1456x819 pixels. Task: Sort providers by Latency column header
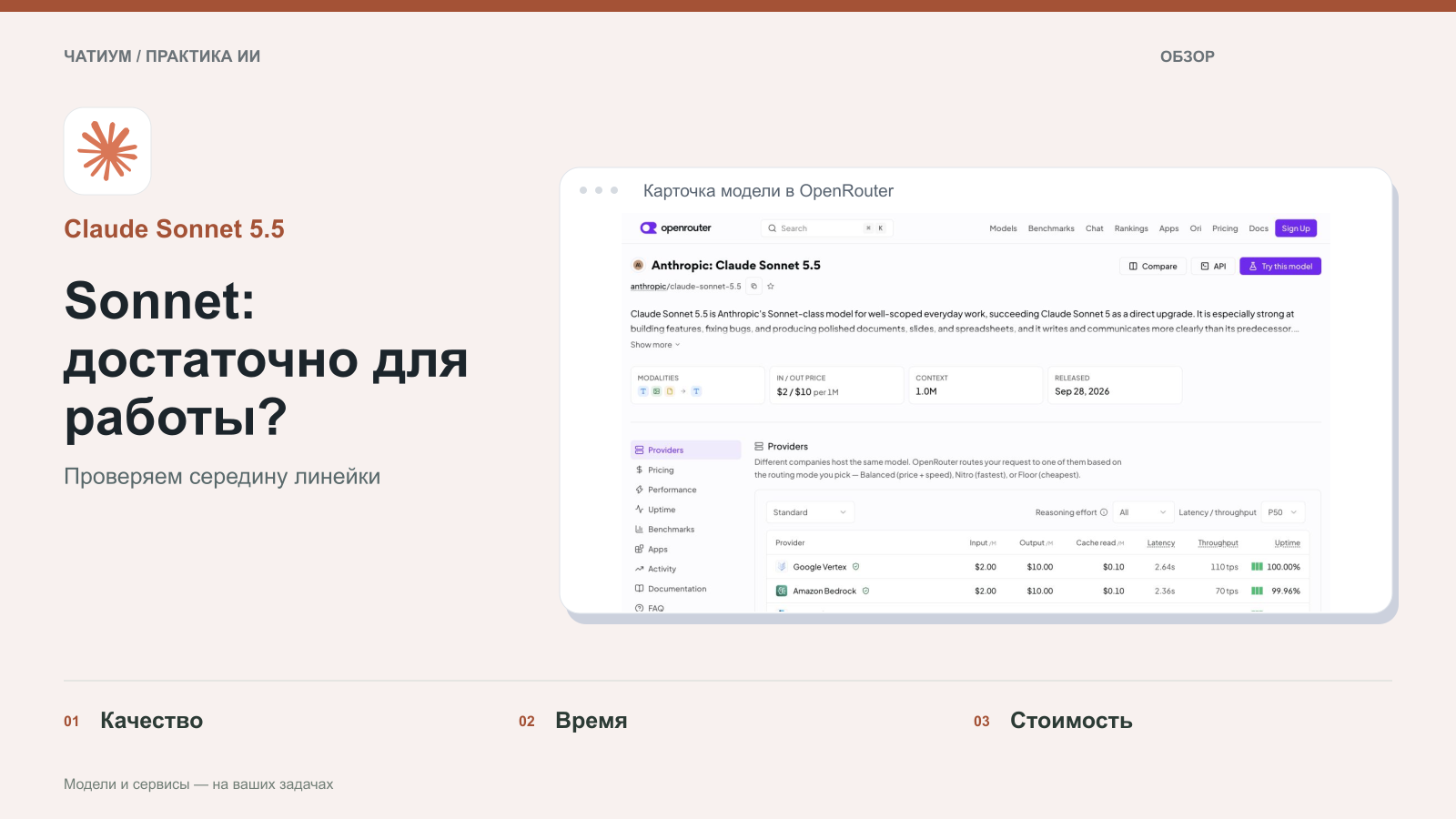tap(1161, 543)
